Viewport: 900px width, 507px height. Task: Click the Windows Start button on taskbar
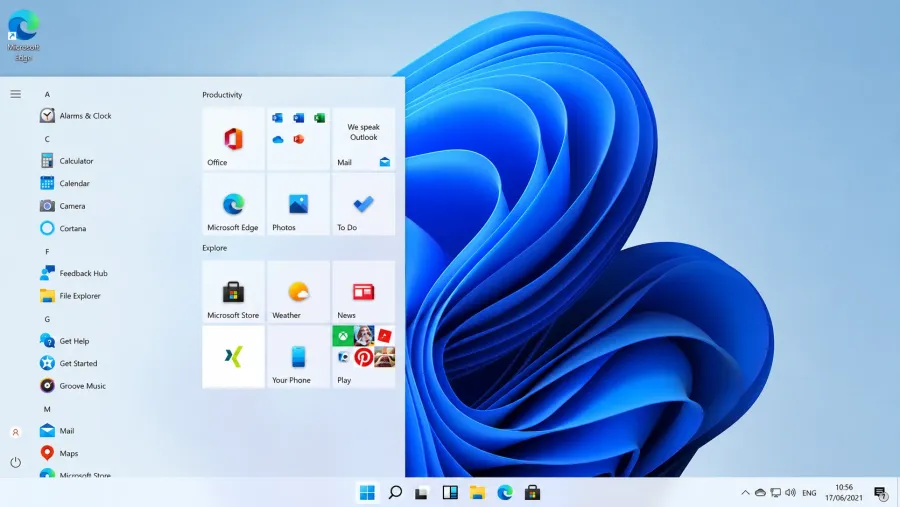tap(367, 493)
